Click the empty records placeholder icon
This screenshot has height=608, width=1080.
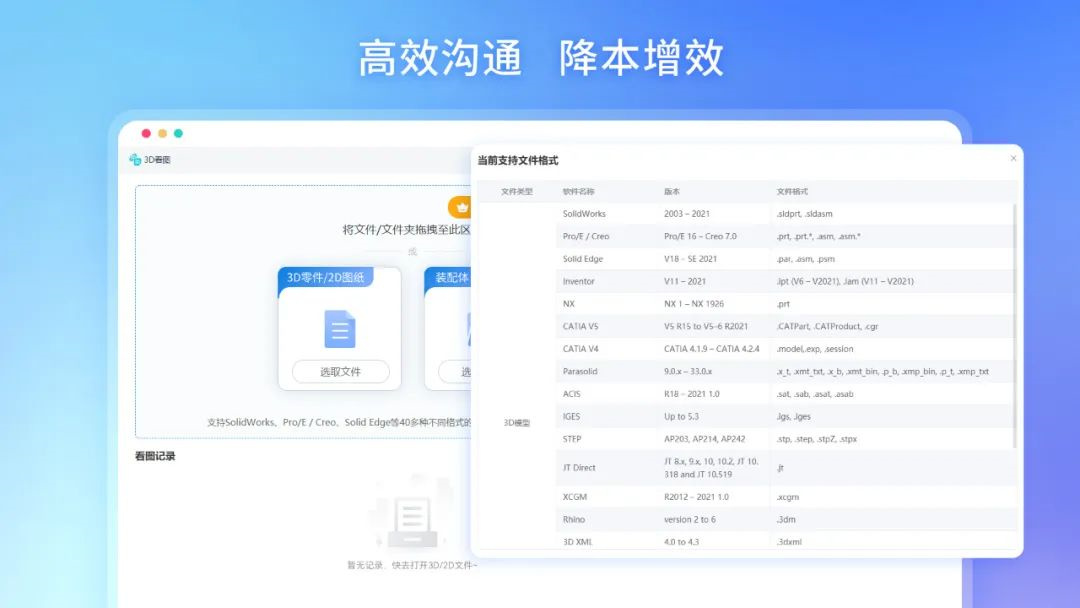pyautogui.click(x=412, y=513)
